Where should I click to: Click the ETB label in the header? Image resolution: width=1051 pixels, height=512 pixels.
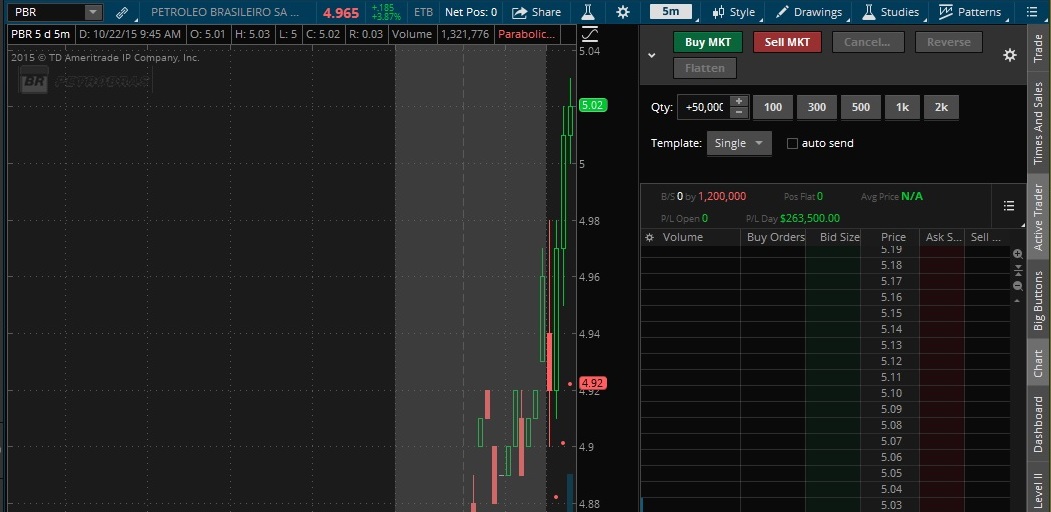(424, 12)
